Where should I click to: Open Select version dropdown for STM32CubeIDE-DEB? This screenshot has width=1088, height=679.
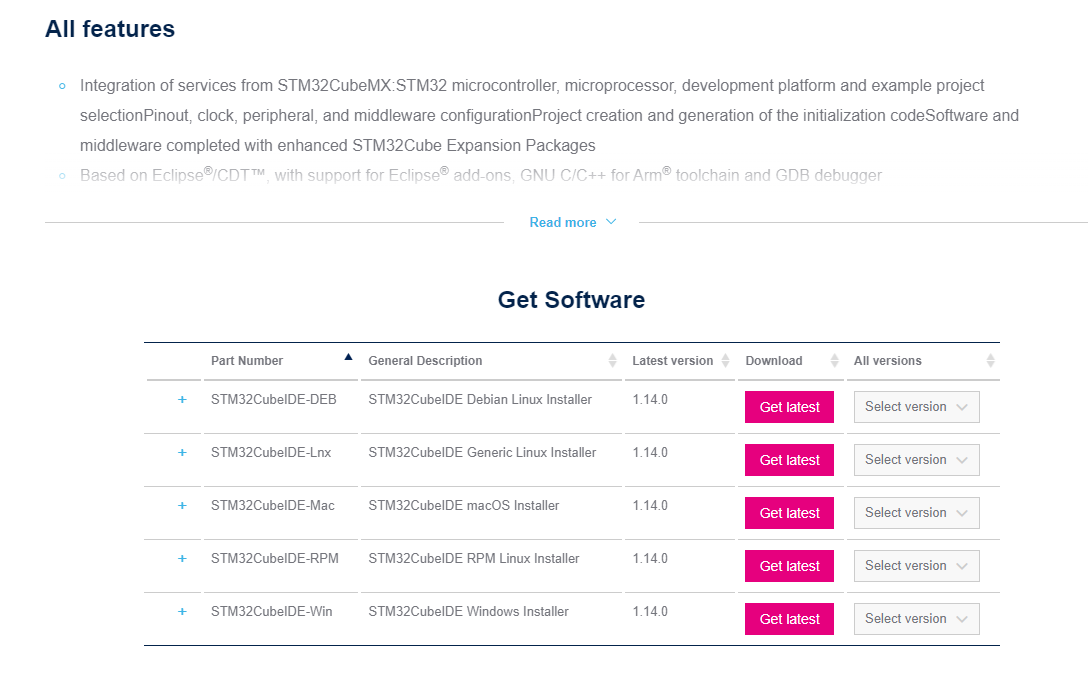(x=917, y=407)
